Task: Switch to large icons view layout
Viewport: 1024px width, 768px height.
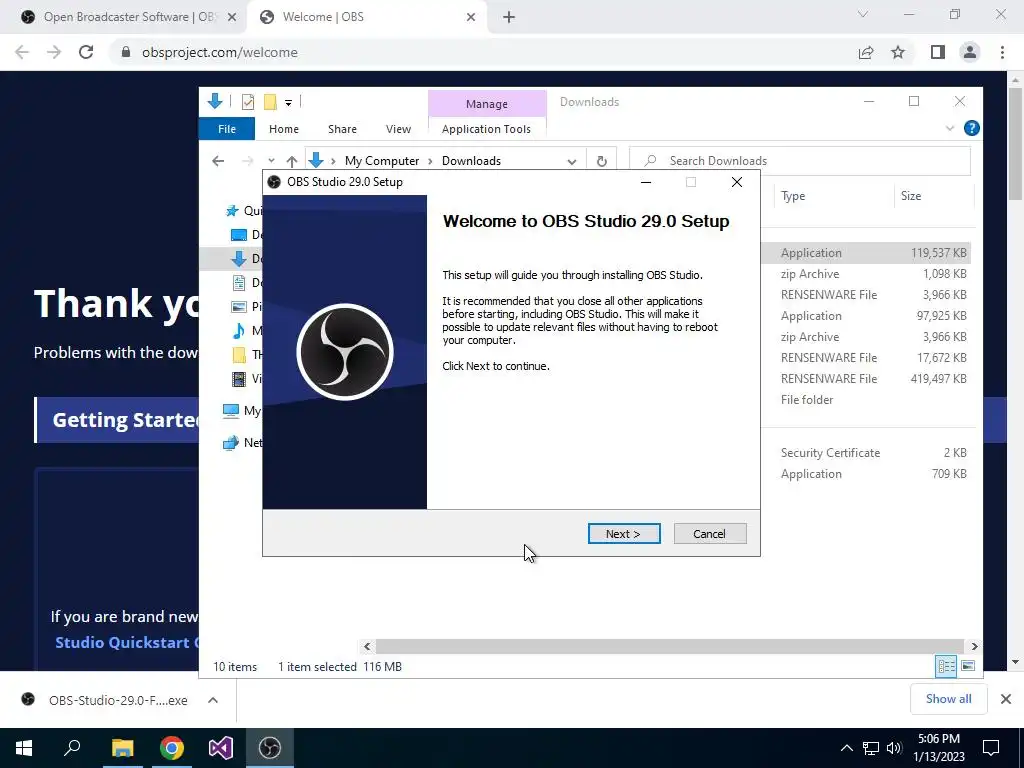Action: click(968, 666)
